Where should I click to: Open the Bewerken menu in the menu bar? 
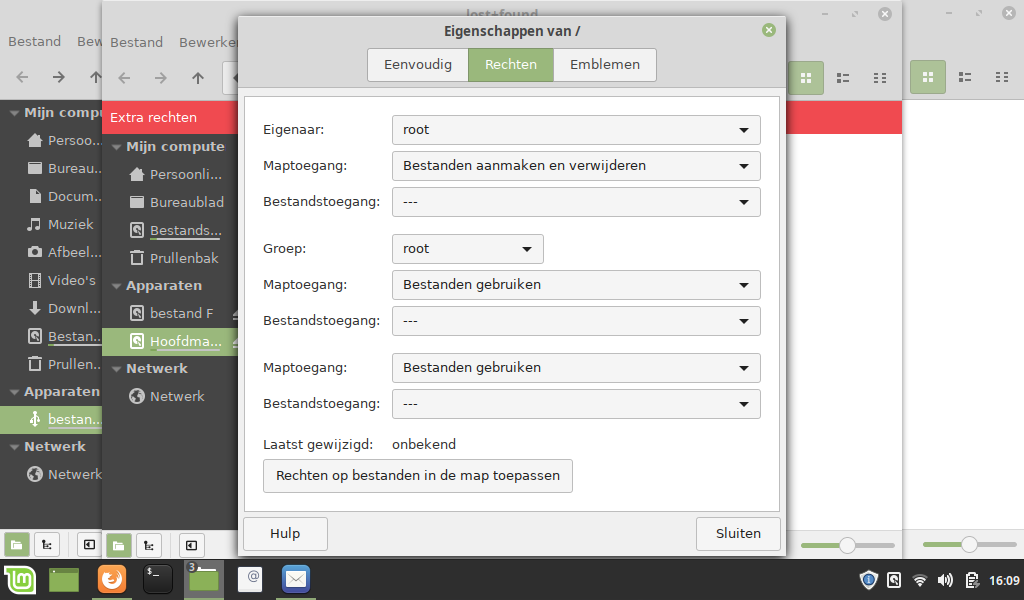209,42
